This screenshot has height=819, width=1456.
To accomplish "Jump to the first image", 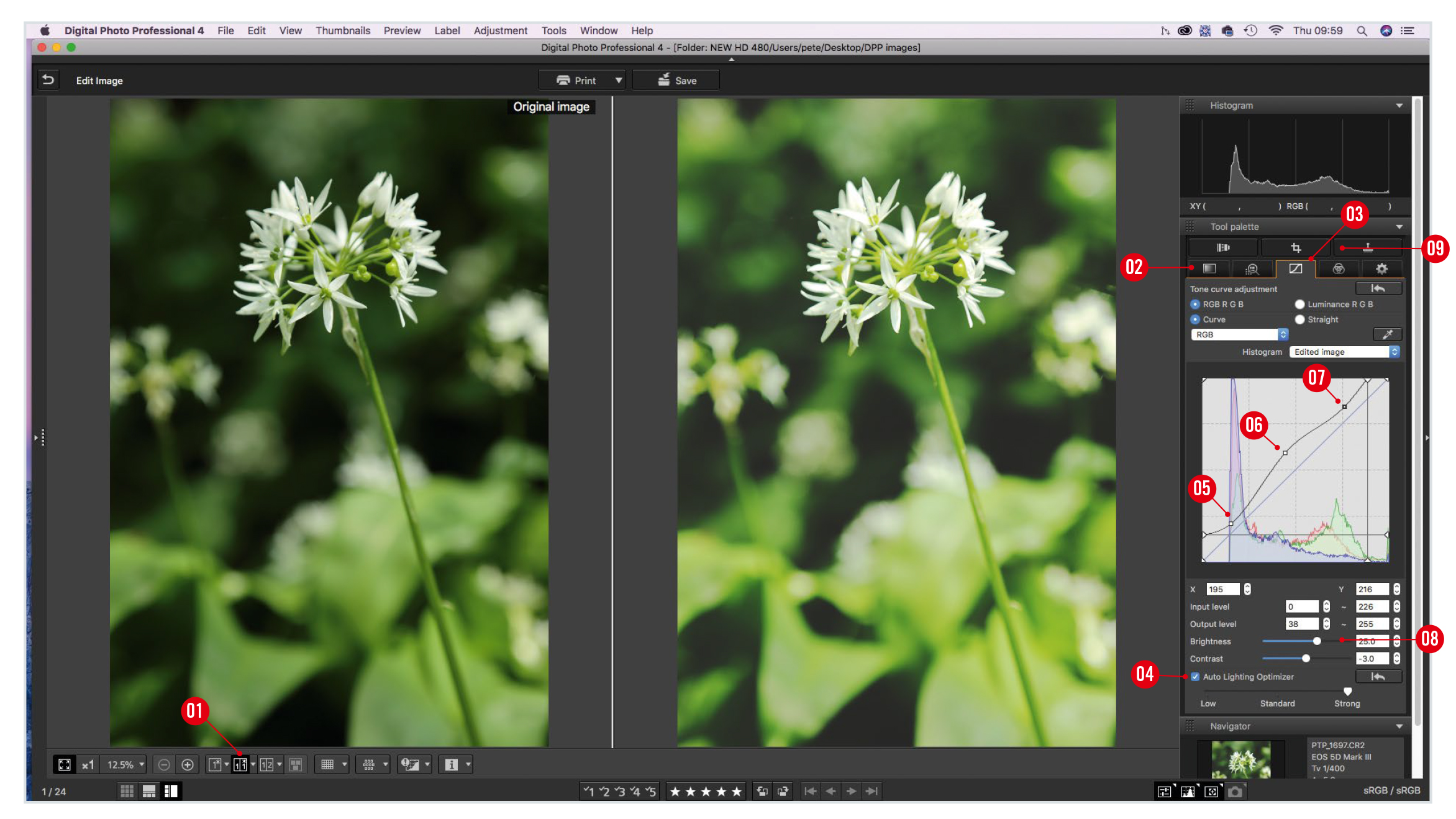I will [811, 791].
